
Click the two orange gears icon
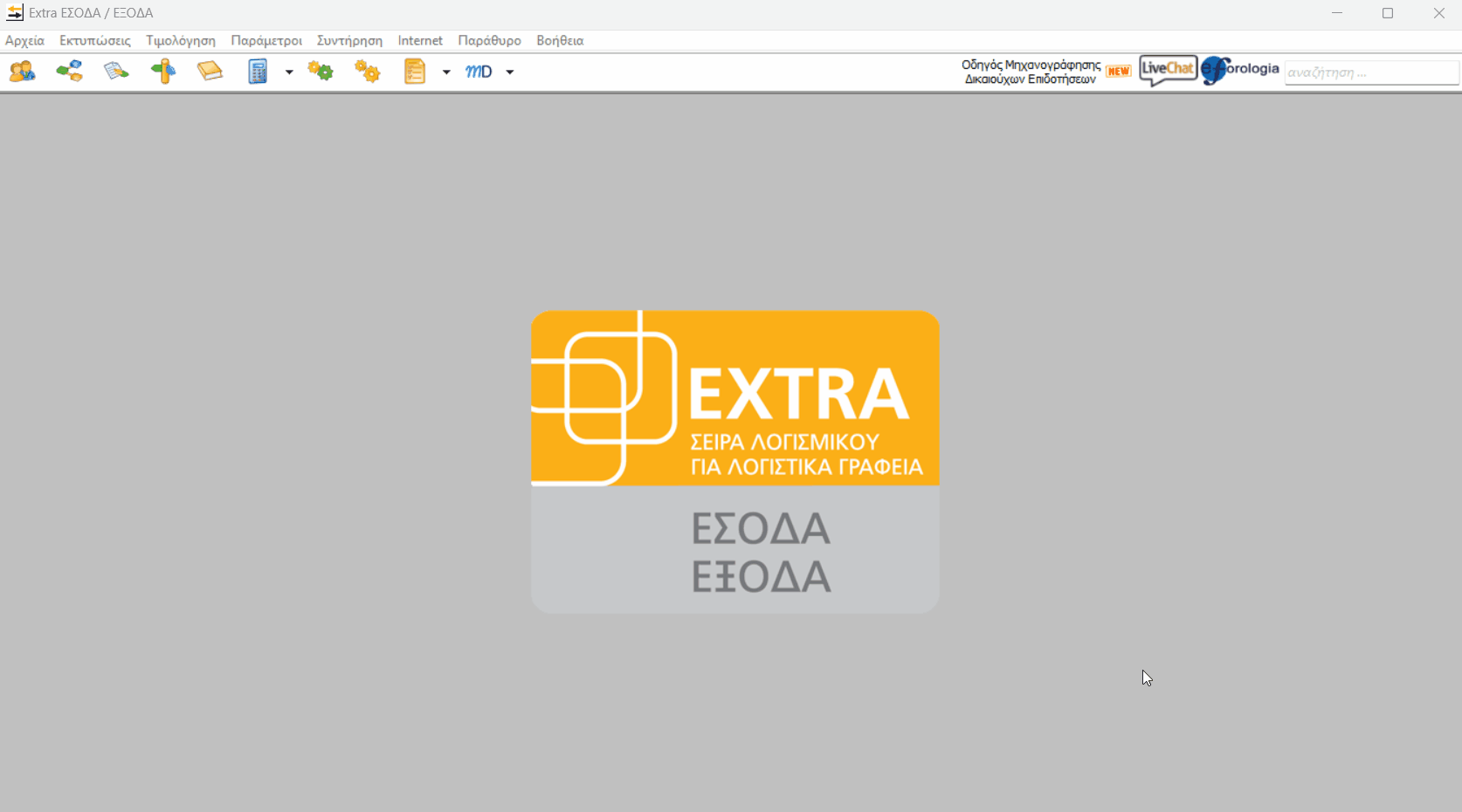368,72
